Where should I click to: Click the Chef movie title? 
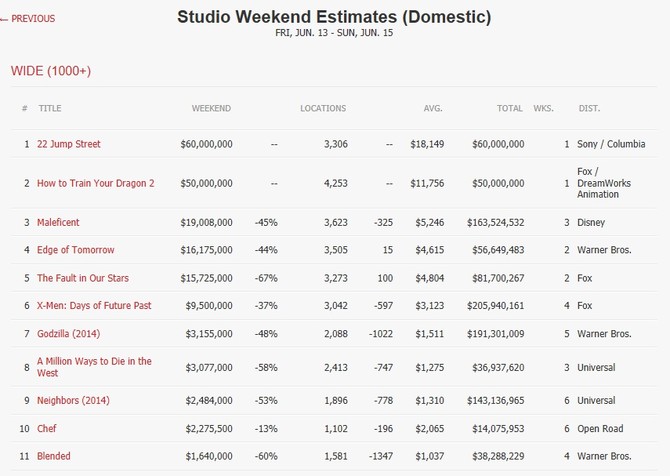pyautogui.click(x=48, y=429)
